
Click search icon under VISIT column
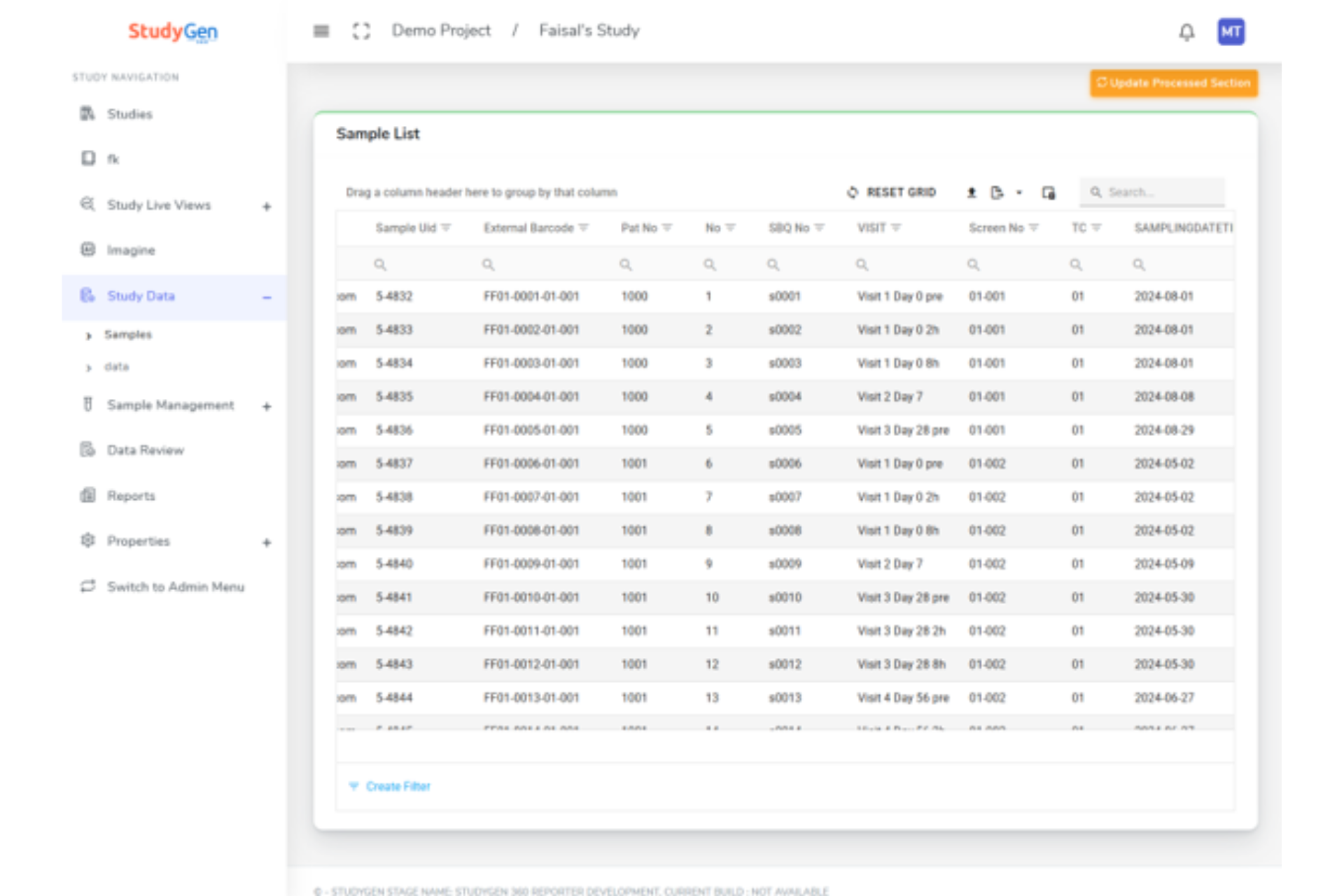point(862,265)
